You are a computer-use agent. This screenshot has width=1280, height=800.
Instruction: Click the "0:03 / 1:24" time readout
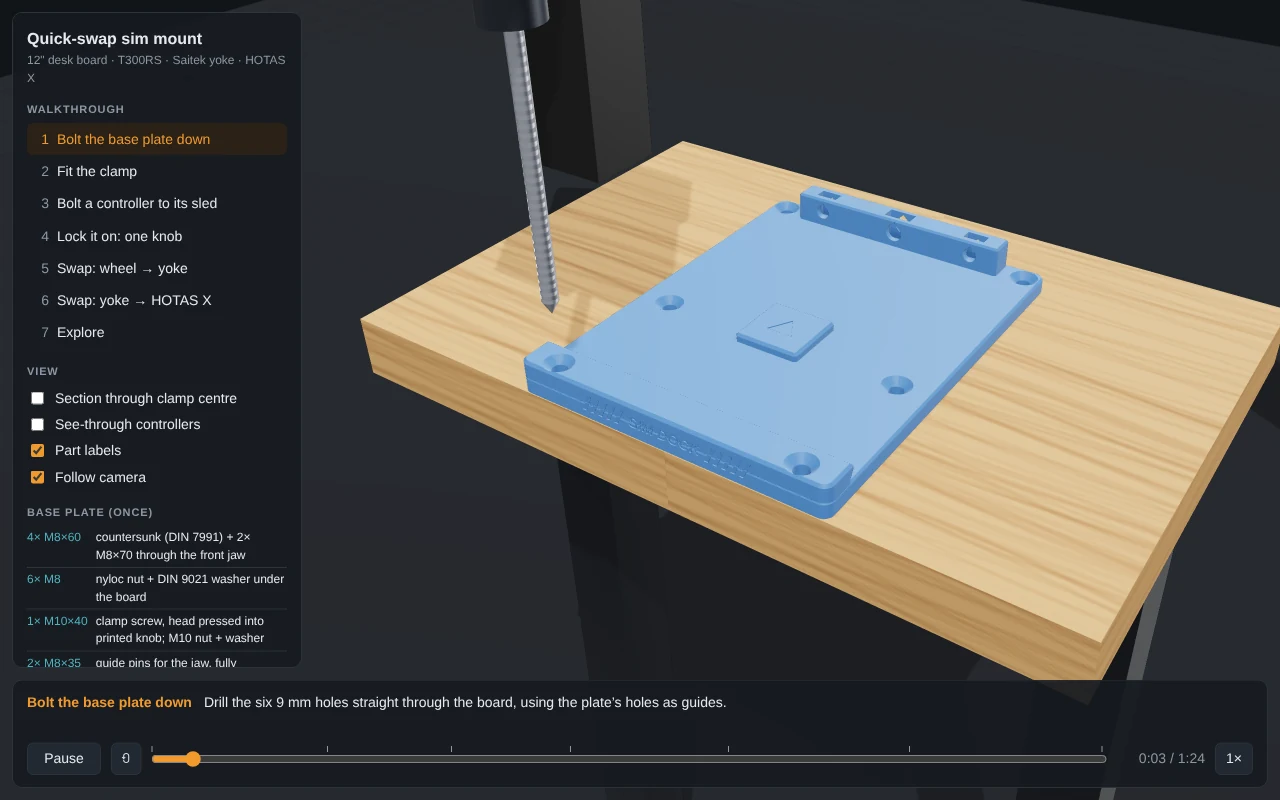click(x=1171, y=758)
